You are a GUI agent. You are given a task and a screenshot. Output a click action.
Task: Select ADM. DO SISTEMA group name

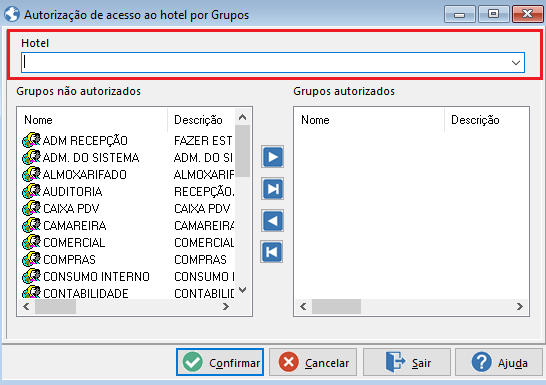(91, 158)
